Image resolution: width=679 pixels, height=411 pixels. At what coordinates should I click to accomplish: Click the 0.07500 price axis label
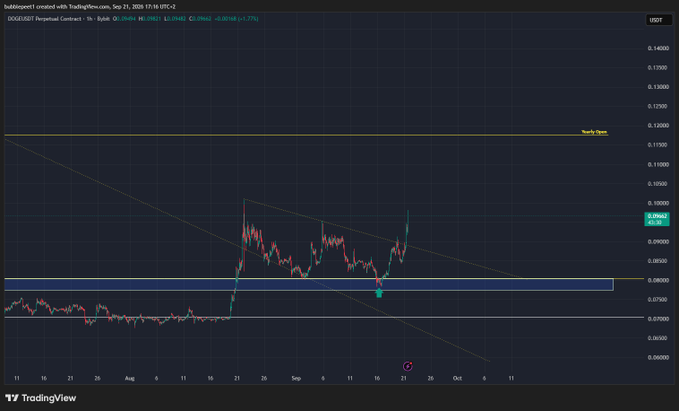pos(658,300)
